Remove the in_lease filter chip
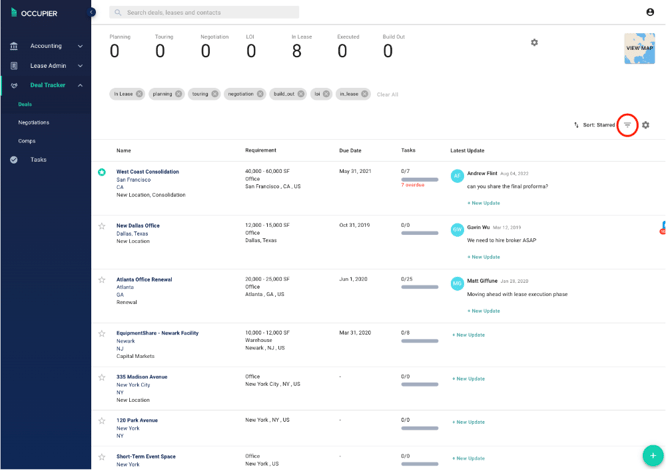Screen dimensions: 670x471 [364, 94]
